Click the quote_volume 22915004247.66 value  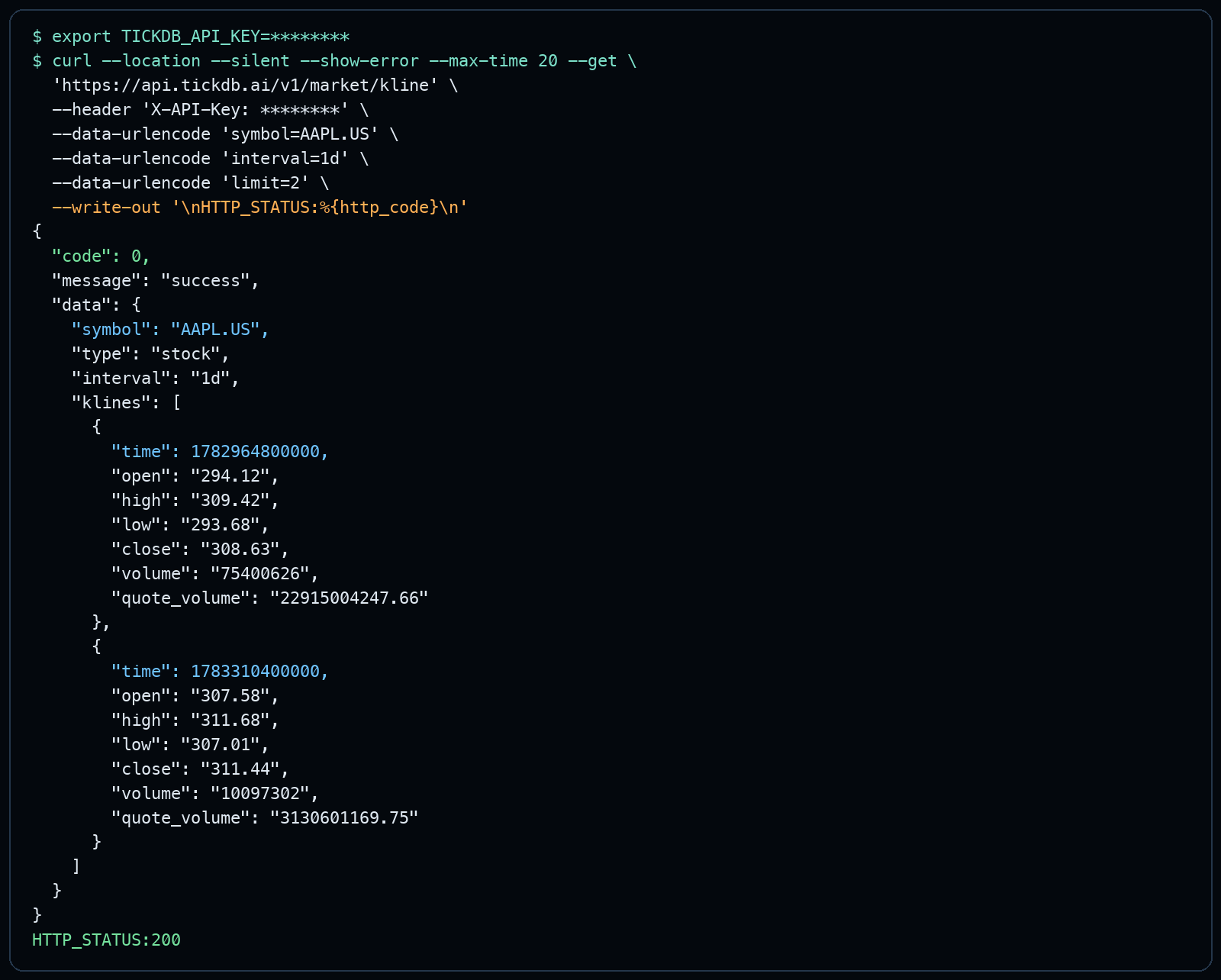350,598
